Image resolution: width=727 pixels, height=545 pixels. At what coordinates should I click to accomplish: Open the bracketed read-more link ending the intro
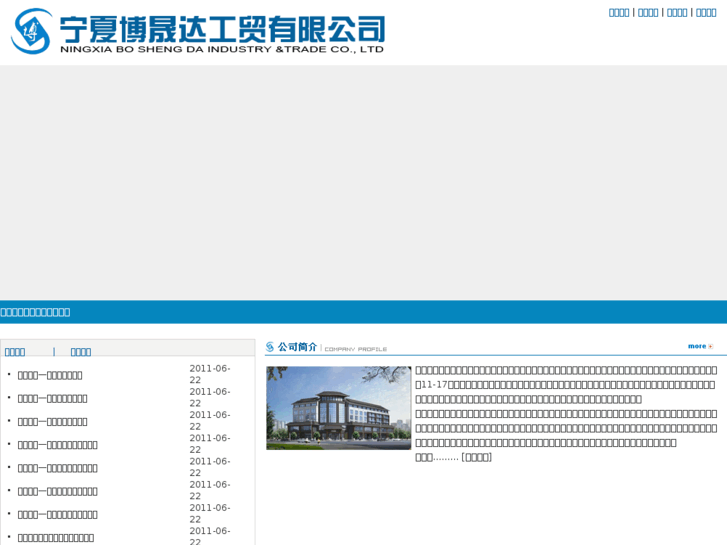coord(477,457)
